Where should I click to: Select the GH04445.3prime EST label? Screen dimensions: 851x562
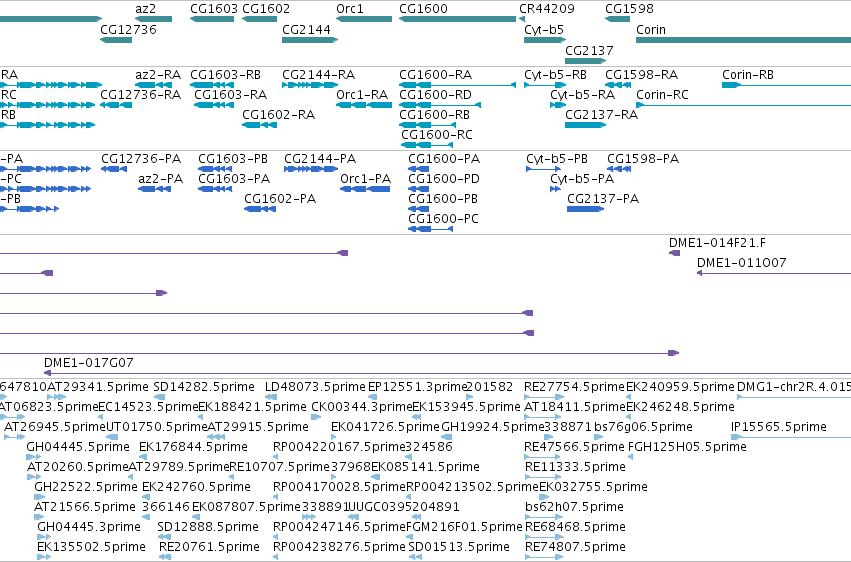(x=89, y=527)
